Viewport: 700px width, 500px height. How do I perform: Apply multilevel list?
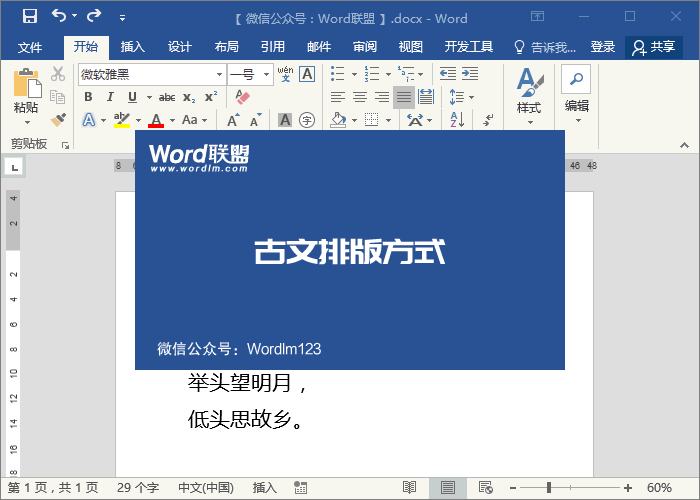click(406, 74)
